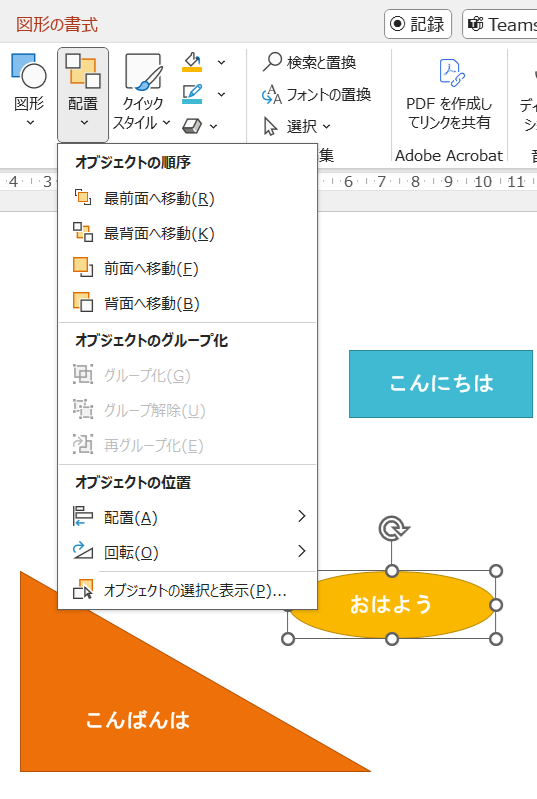
Task: Open the 選択 select dropdown
Action: [297, 126]
